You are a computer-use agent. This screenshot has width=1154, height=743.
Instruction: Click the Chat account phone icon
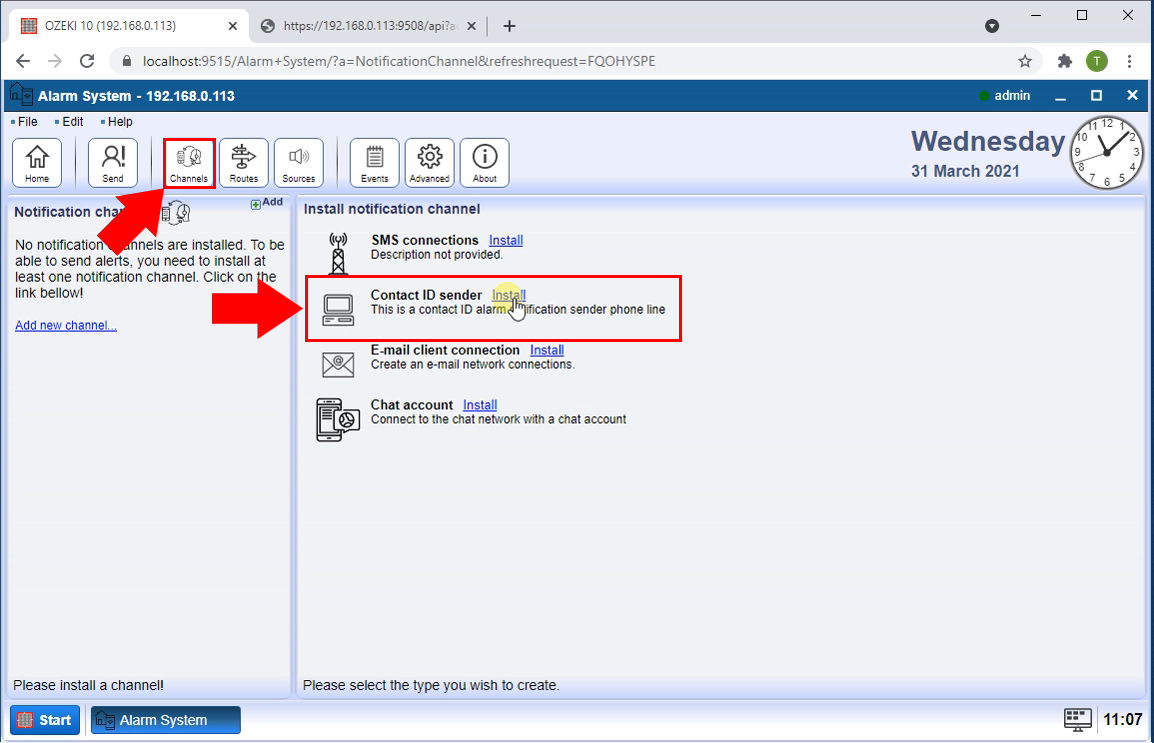click(338, 420)
